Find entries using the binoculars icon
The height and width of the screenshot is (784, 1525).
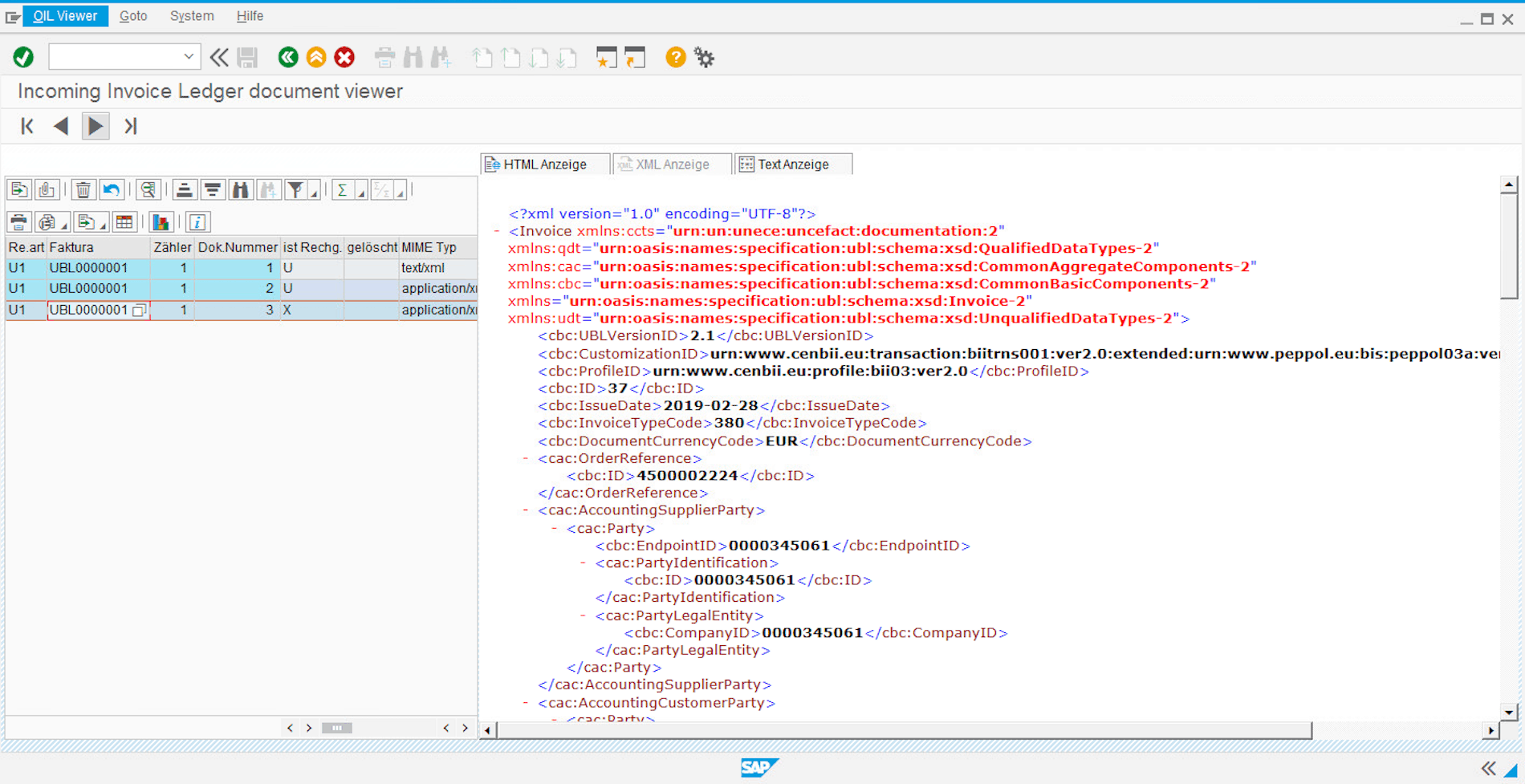click(240, 189)
